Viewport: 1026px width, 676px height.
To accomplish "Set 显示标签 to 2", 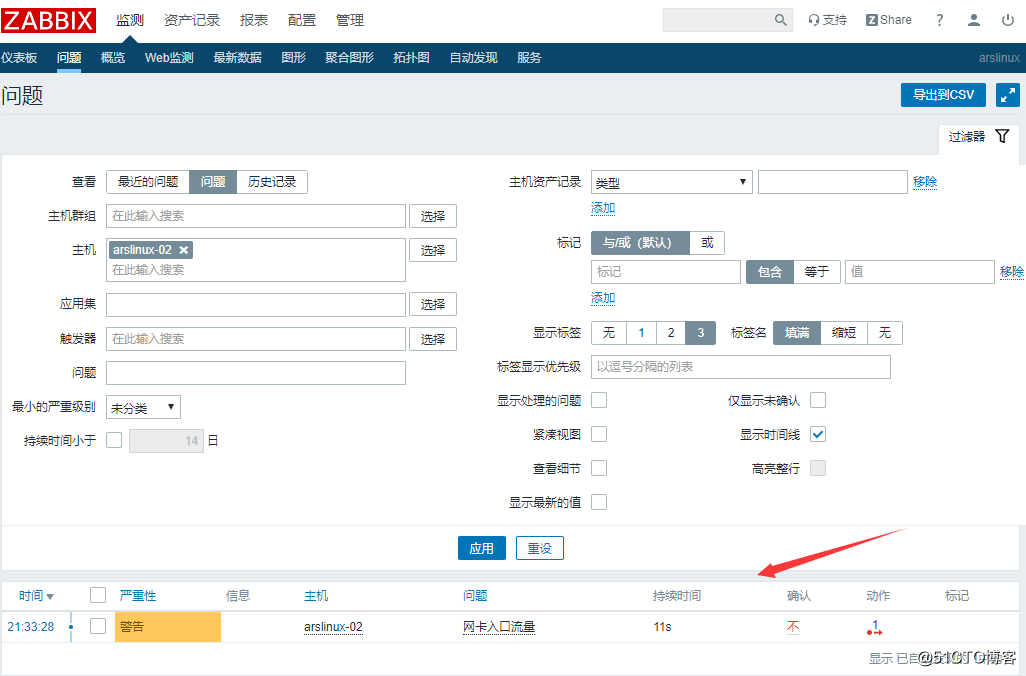I will coord(671,333).
